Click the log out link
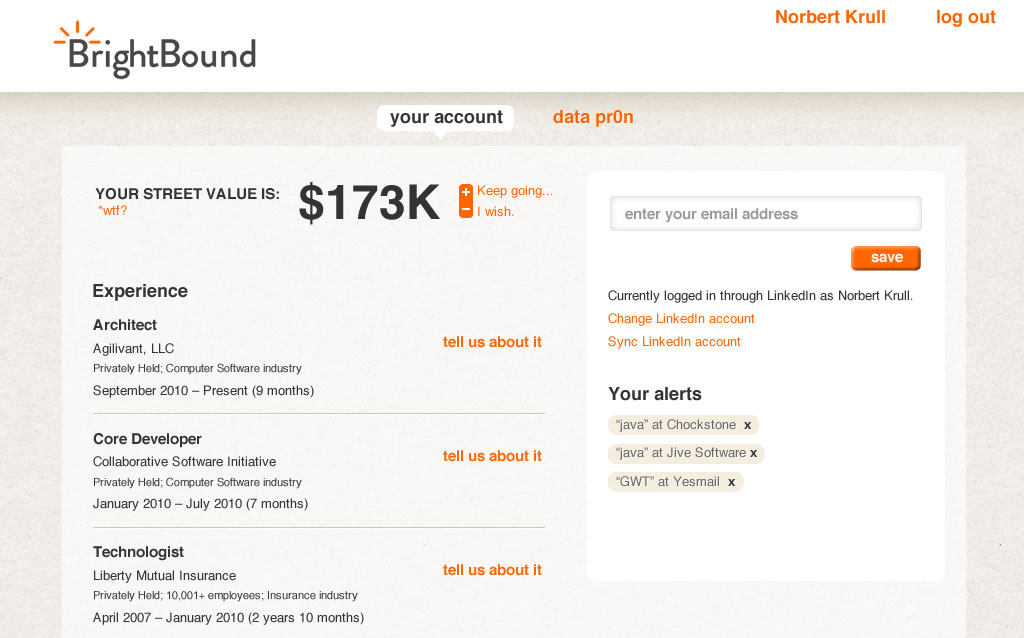The image size is (1024, 638). [x=965, y=17]
